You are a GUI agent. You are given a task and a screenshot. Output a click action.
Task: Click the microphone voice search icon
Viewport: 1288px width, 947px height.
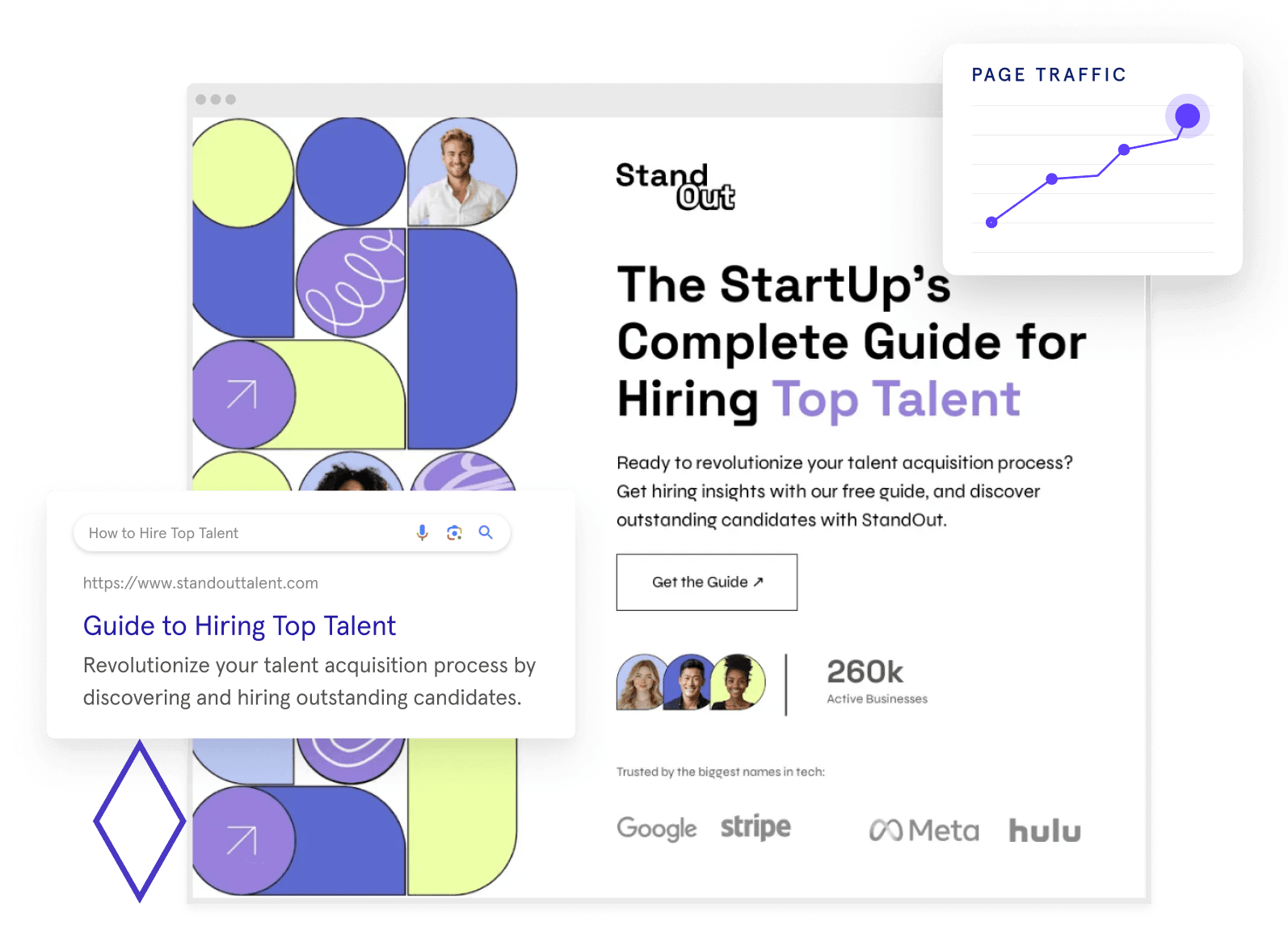click(x=422, y=532)
